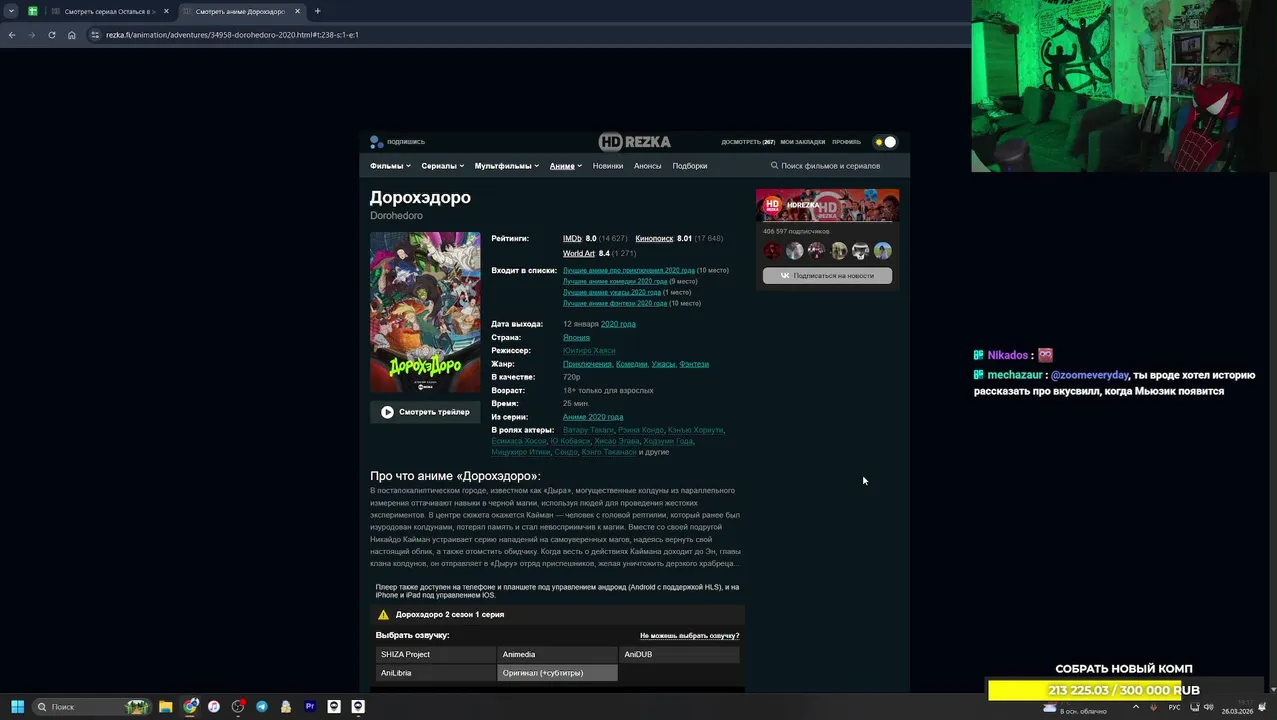Open the HDREZKA VK group banner
Viewport: 1277px width, 720px height.
pyautogui.click(x=827, y=205)
